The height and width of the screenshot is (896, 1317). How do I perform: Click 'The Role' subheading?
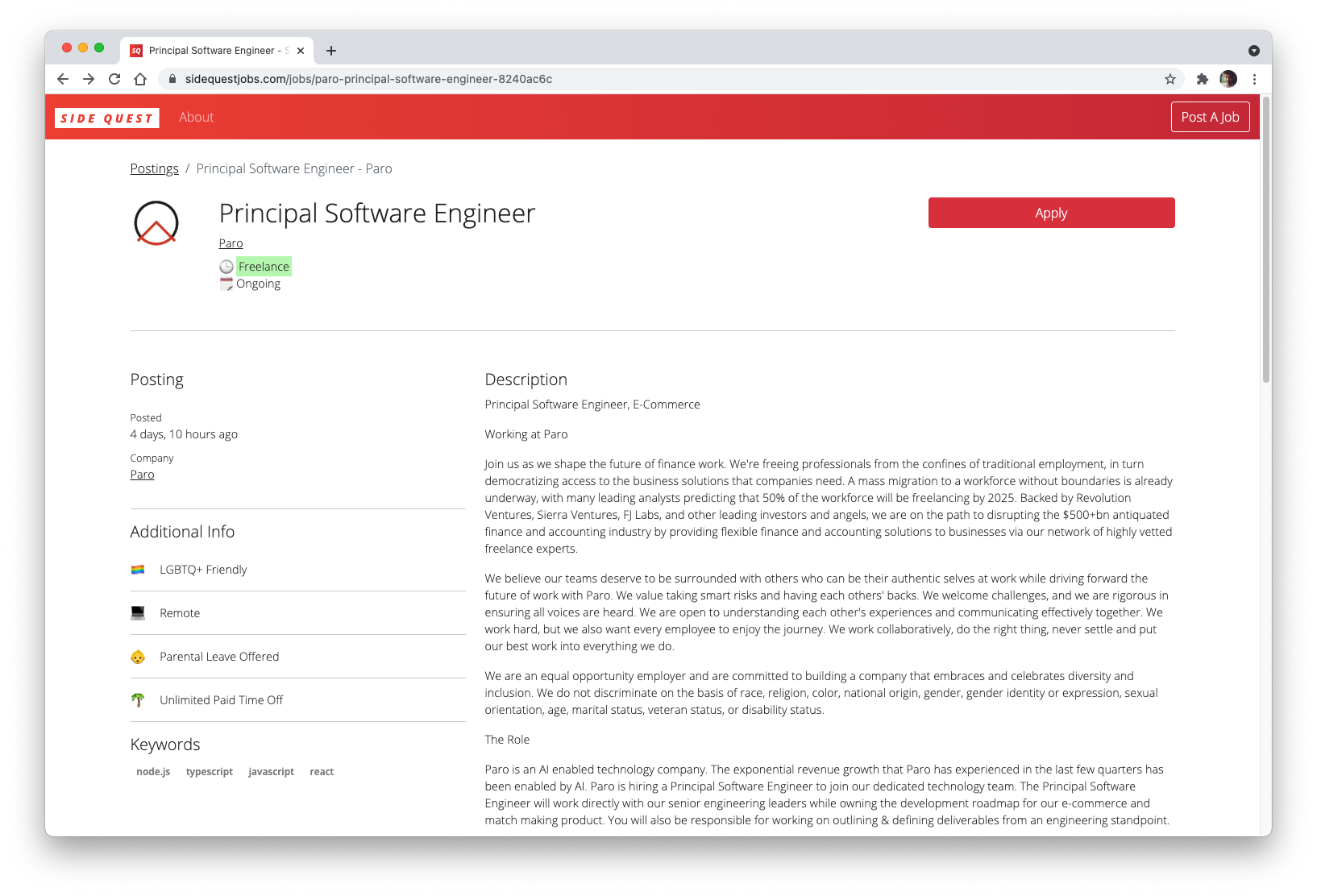click(508, 740)
